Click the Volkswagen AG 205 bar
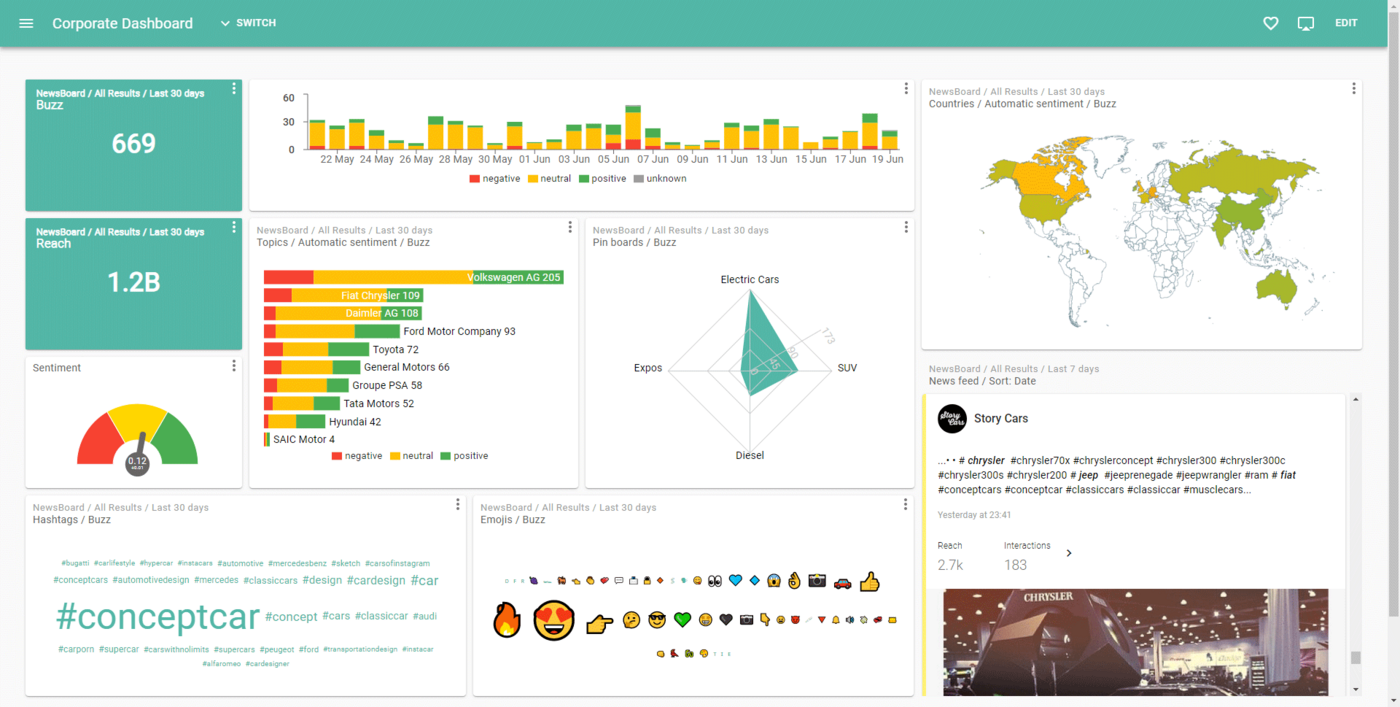Image resolution: width=1400 pixels, height=707 pixels. pos(414,277)
